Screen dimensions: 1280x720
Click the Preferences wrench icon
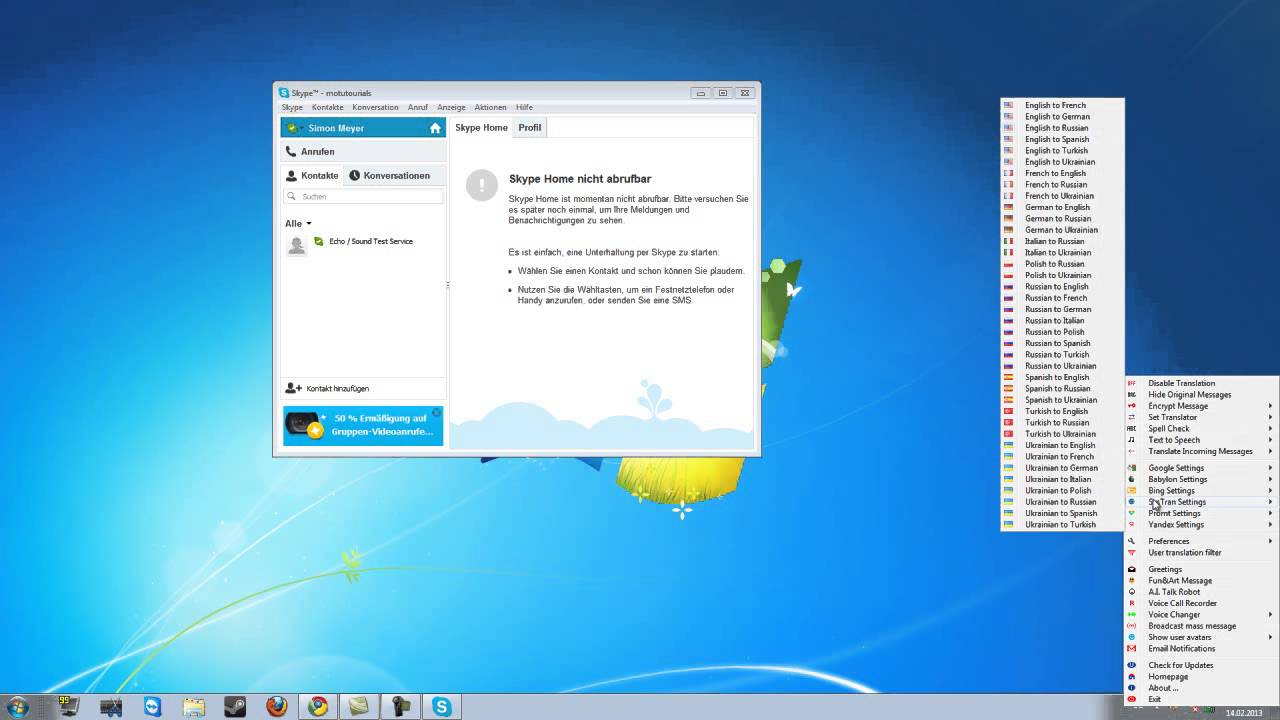tap(1132, 541)
